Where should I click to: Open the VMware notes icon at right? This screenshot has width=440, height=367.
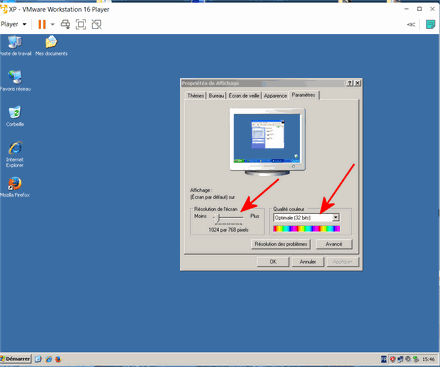tap(430, 24)
